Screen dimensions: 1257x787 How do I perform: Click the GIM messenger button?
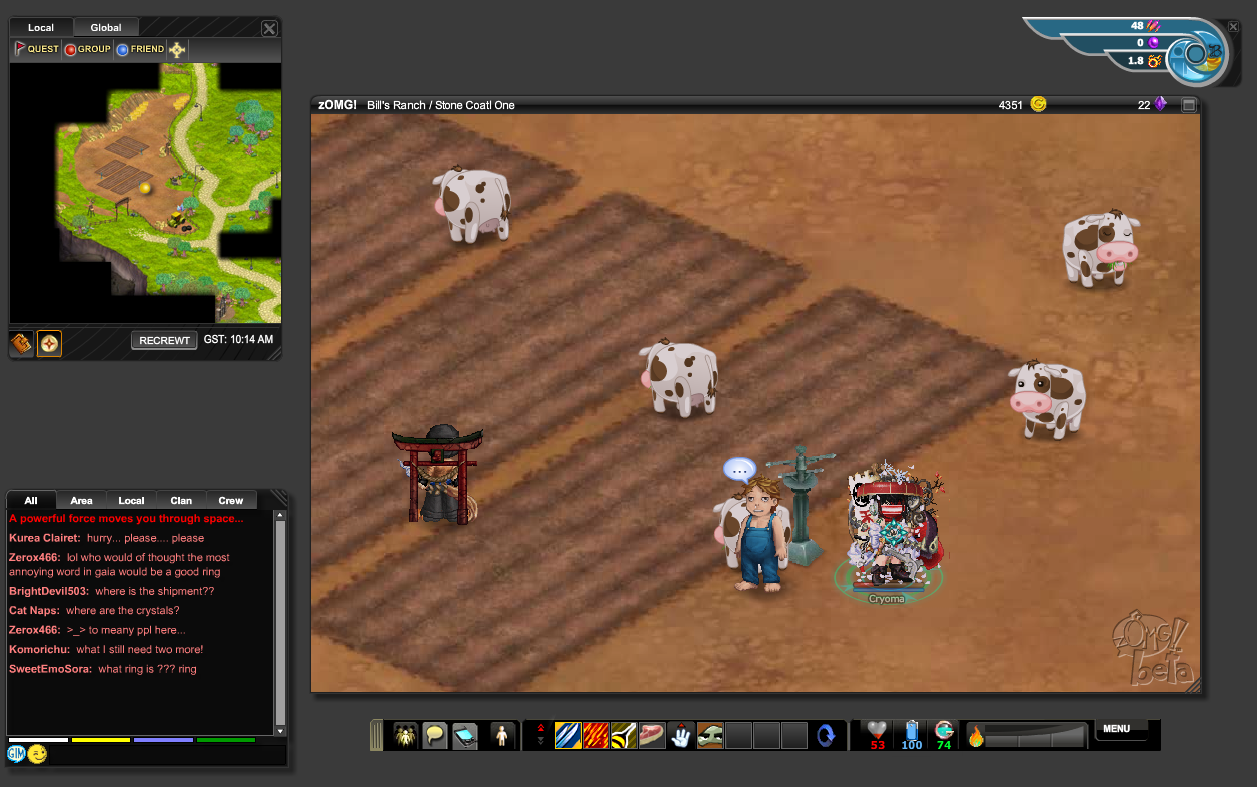(x=16, y=754)
